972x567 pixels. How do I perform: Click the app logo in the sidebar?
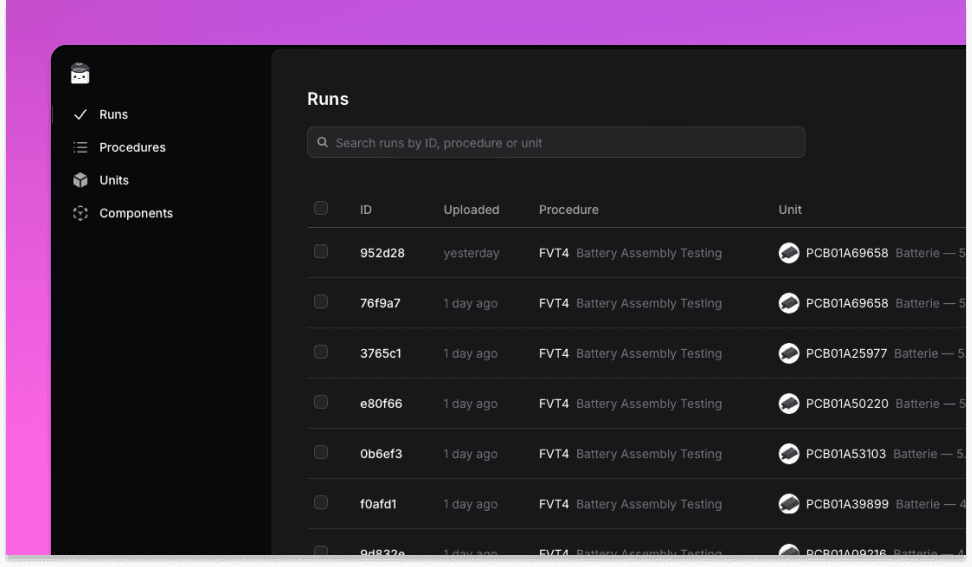tap(80, 73)
